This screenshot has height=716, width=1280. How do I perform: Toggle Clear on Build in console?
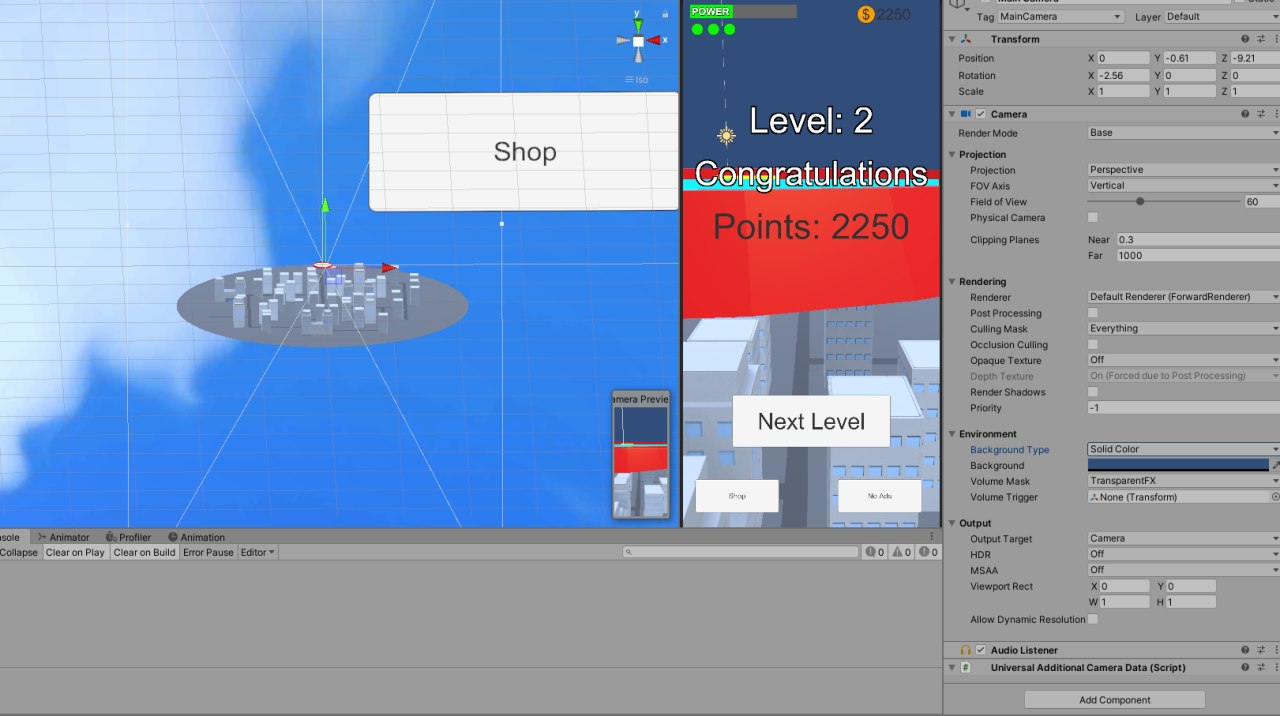pos(144,552)
